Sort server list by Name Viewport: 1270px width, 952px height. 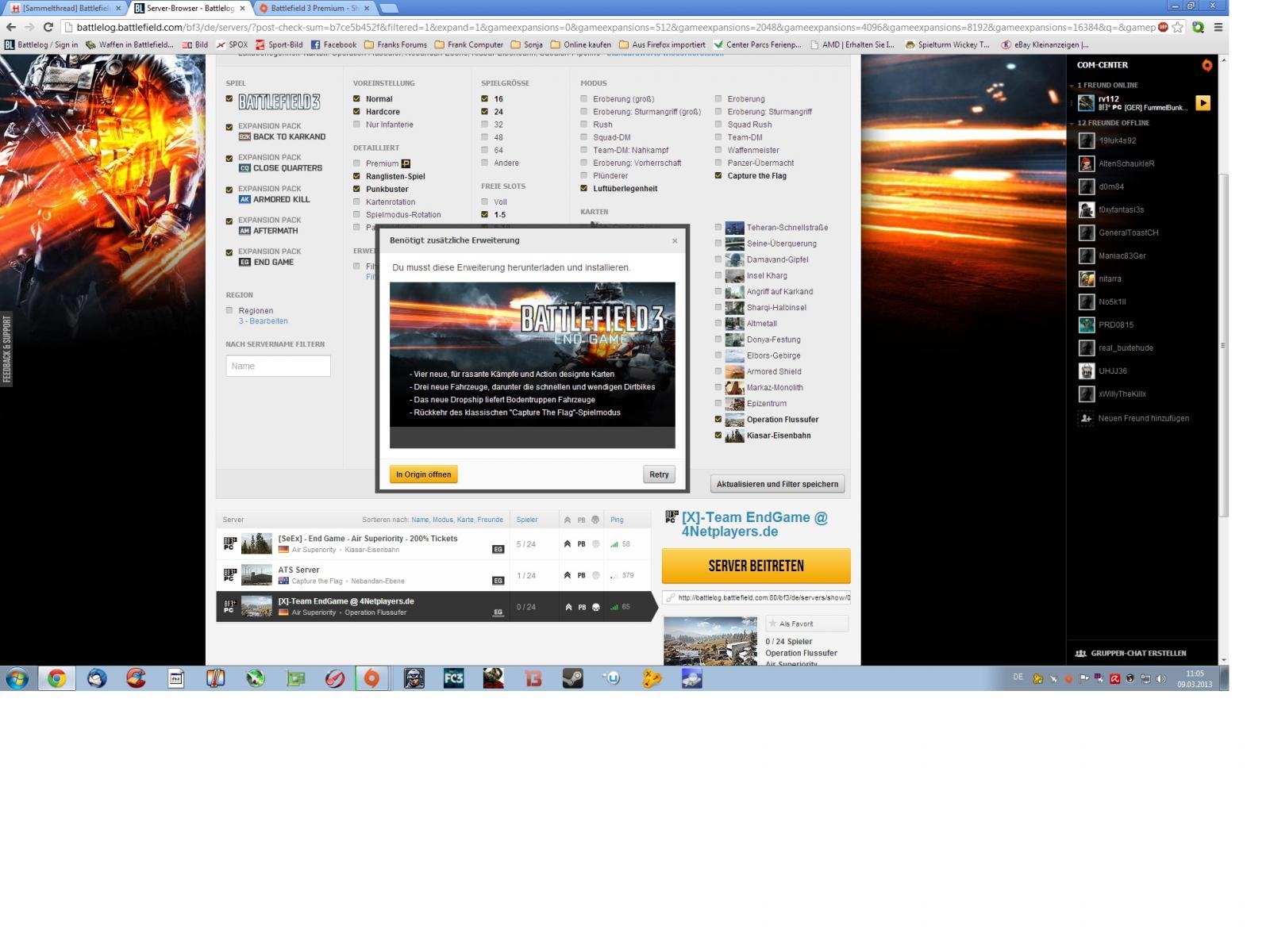click(x=420, y=520)
